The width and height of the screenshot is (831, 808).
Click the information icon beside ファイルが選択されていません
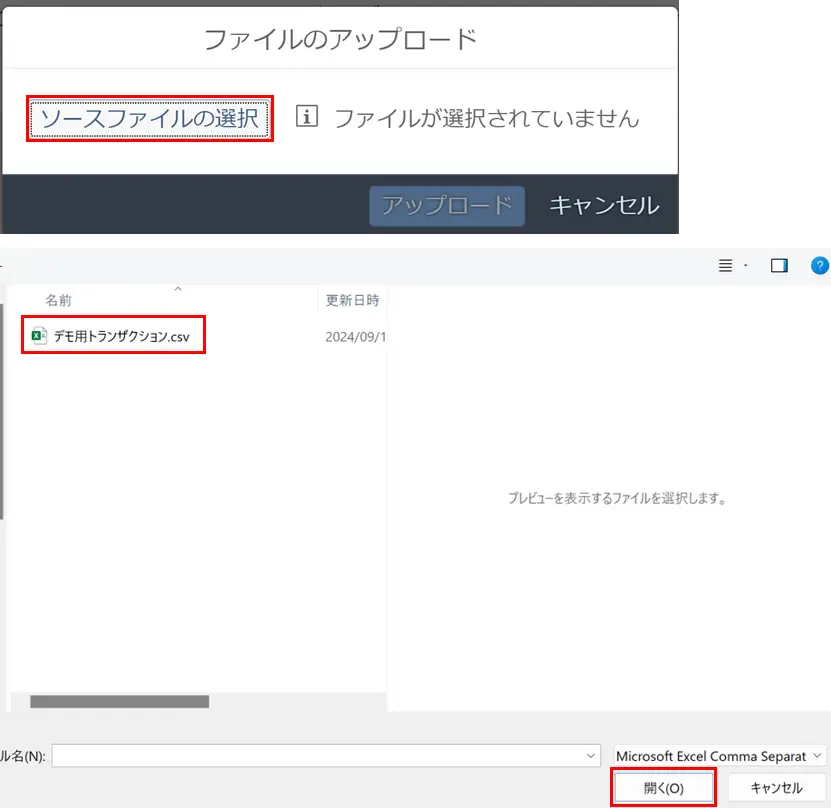[x=307, y=116]
